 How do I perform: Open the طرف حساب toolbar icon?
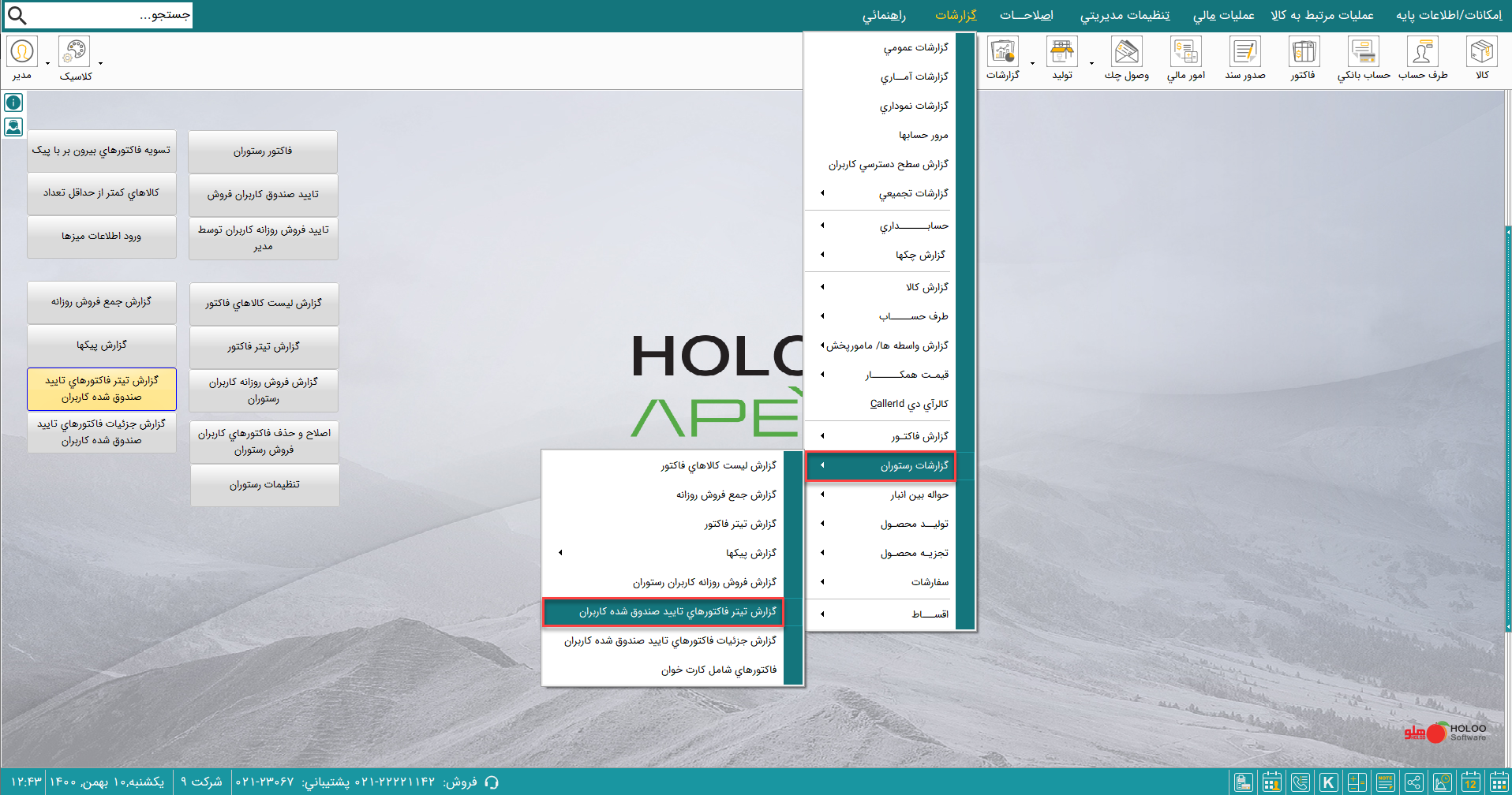tap(1422, 52)
